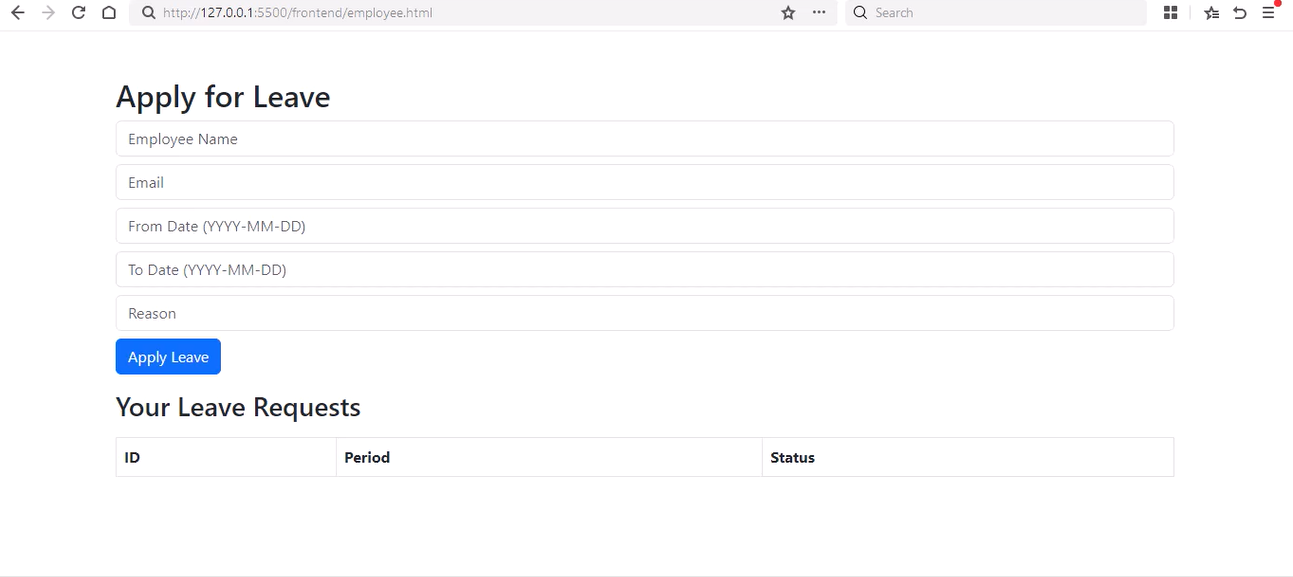
Task: Click the ID column header
Action: (226, 457)
